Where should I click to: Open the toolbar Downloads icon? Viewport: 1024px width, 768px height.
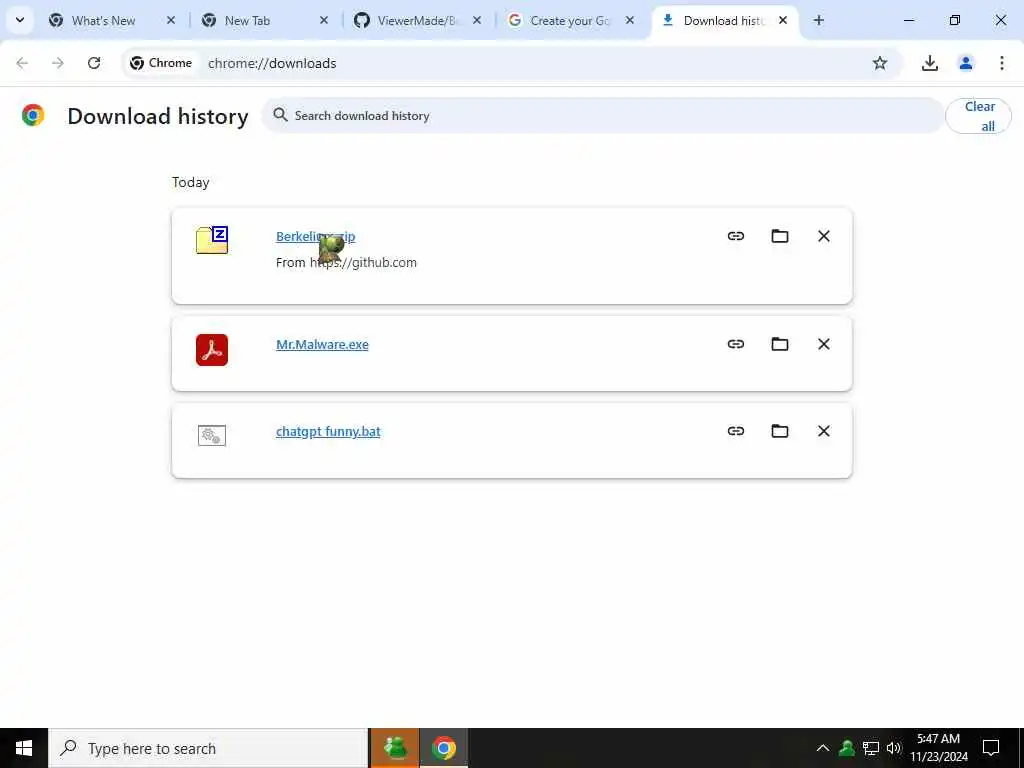click(x=929, y=63)
